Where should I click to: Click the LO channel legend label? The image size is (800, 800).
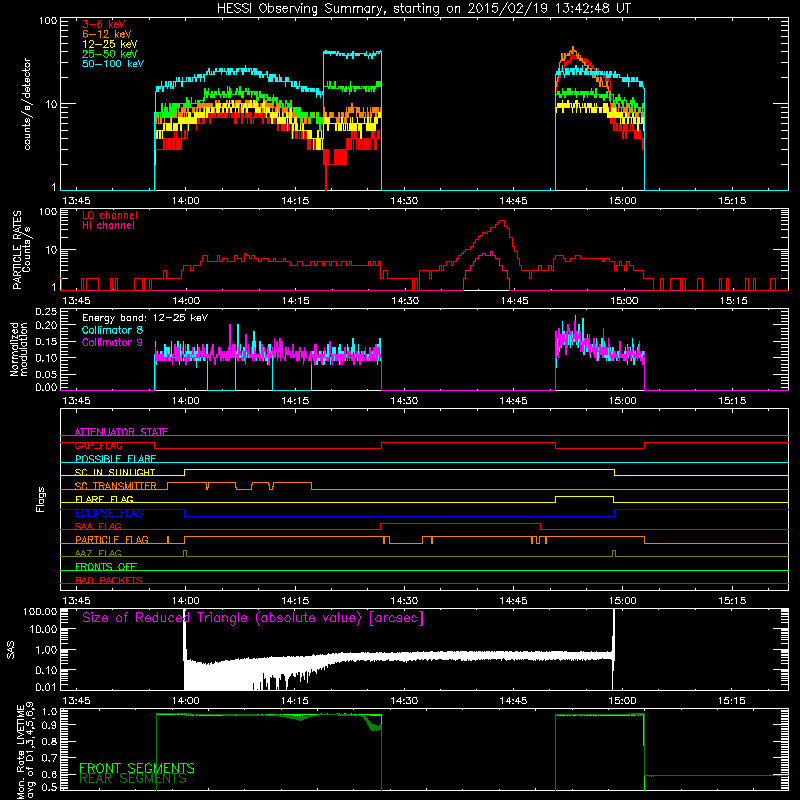point(110,215)
